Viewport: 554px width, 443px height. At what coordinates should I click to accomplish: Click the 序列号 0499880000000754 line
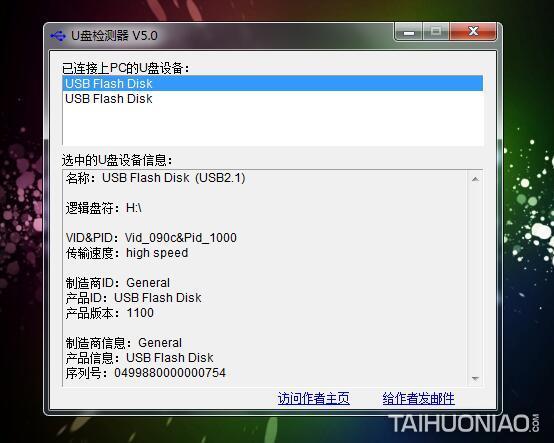(x=146, y=373)
